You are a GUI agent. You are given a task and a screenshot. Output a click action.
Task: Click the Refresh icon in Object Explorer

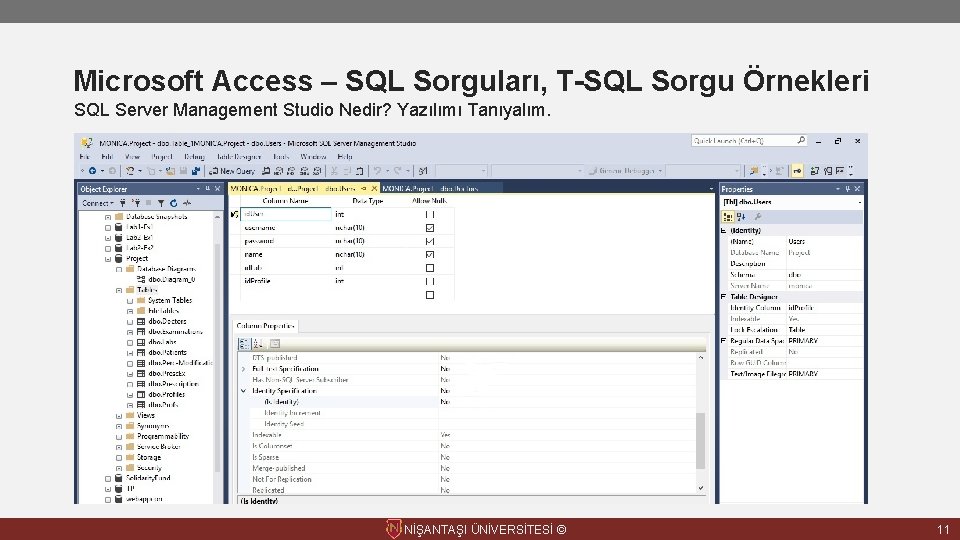coord(174,203)
